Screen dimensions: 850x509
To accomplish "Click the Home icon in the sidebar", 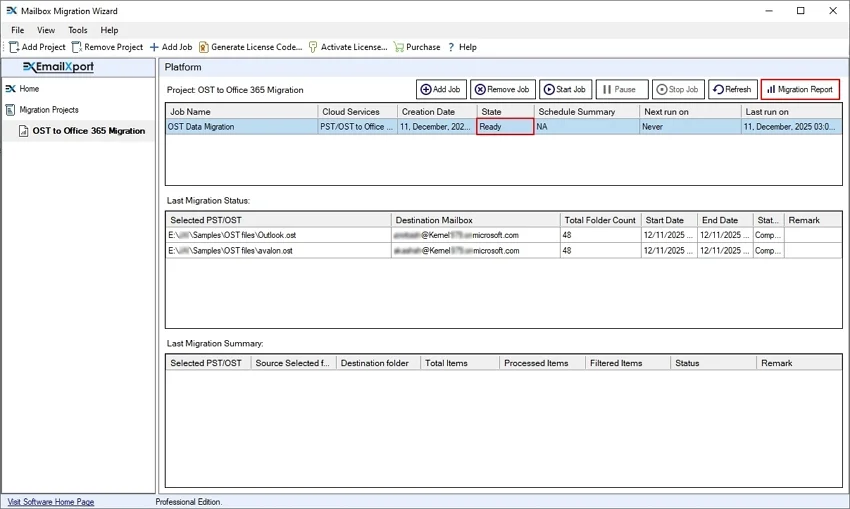I will 10,88.
